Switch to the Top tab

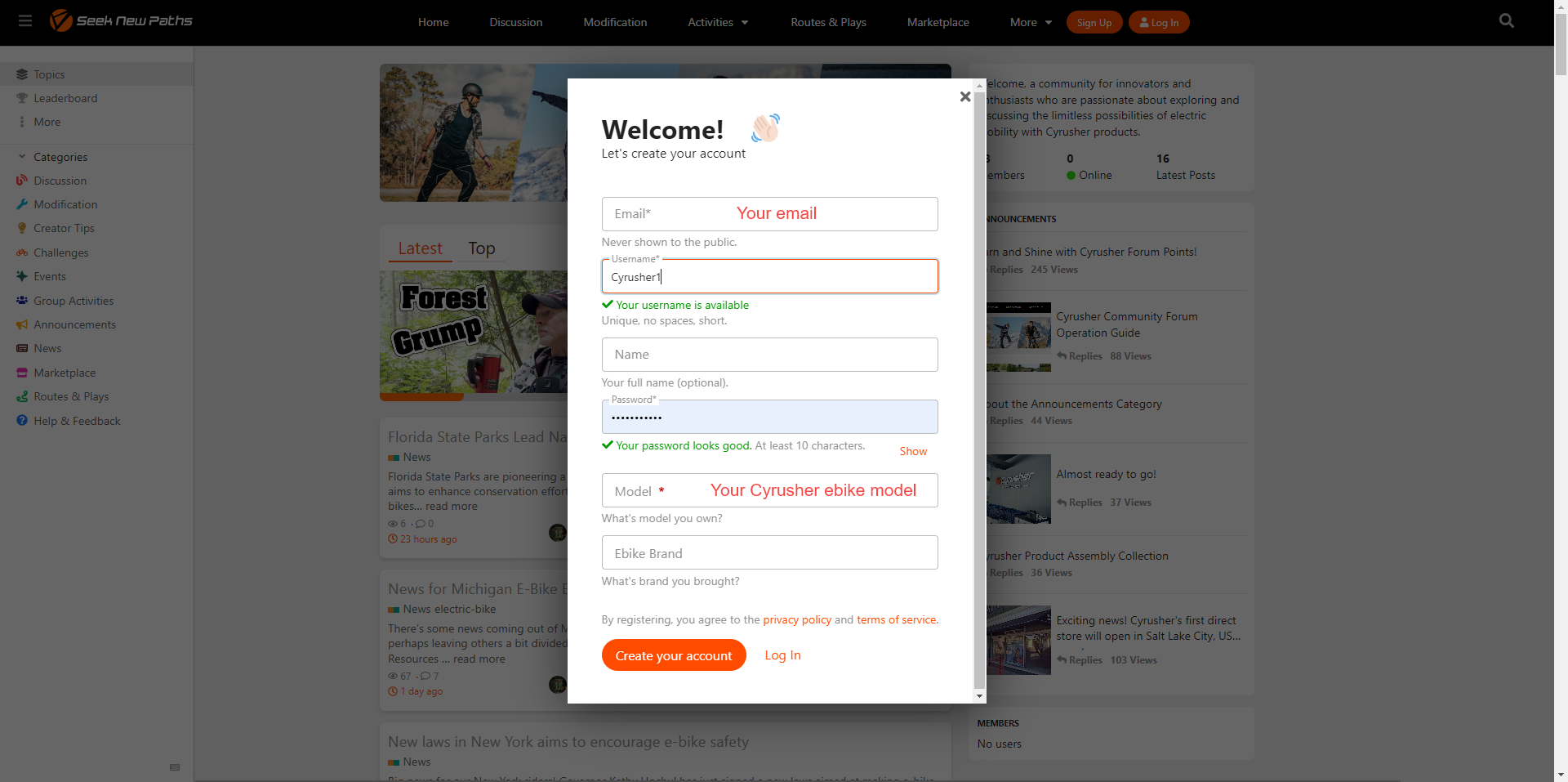(481, 248)
